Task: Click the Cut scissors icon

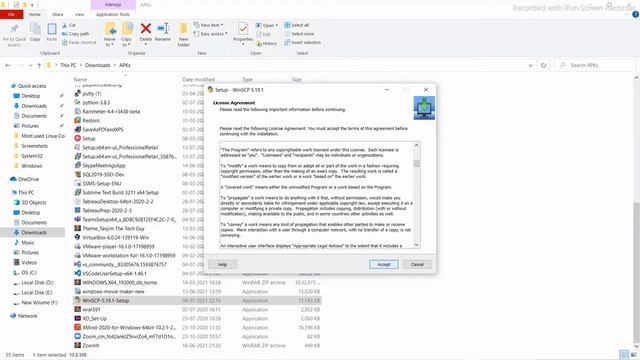Action: click(x=64, y=25)
